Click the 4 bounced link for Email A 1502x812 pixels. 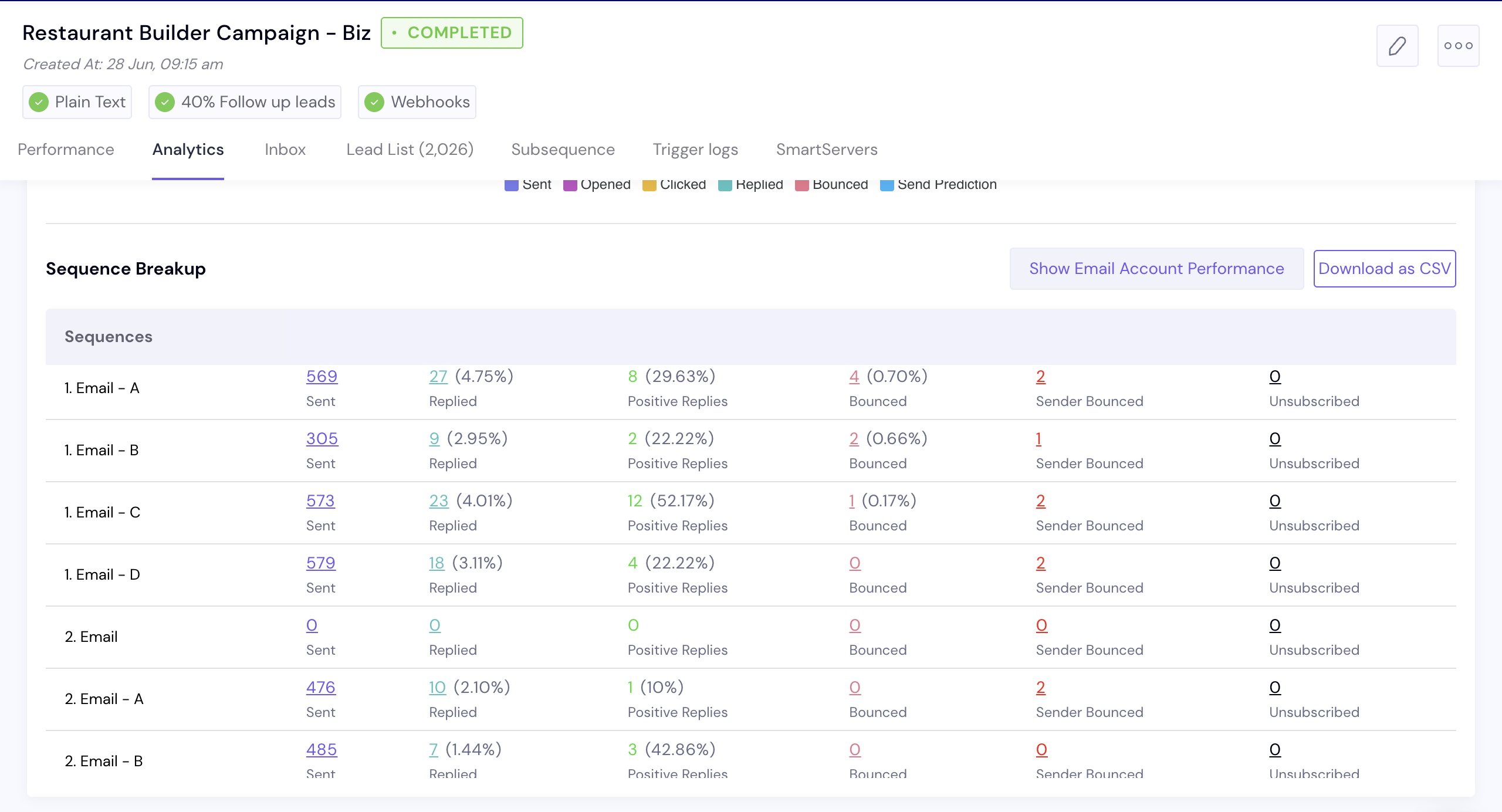854,377
